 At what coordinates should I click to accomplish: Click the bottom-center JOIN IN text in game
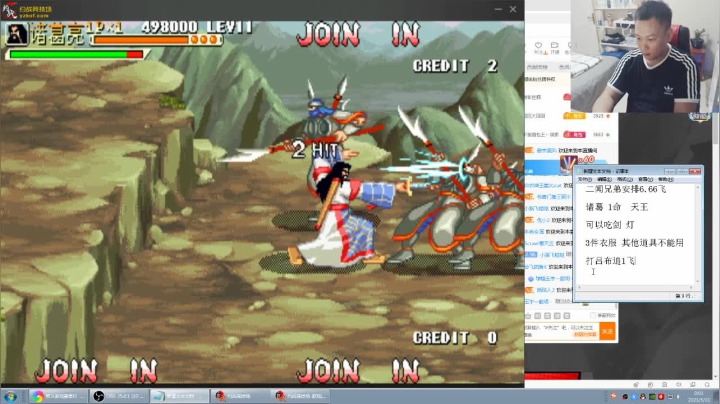pos(358,370)
